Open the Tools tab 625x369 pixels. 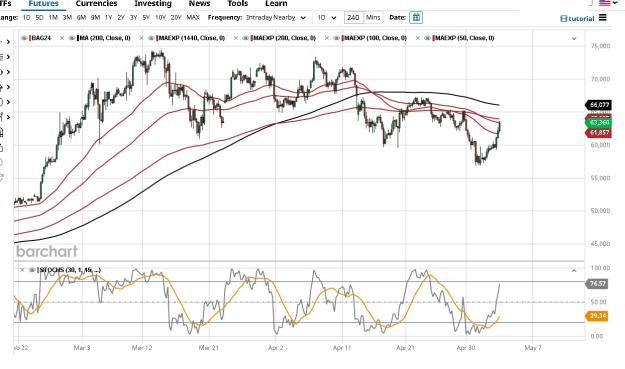[238, 4]
